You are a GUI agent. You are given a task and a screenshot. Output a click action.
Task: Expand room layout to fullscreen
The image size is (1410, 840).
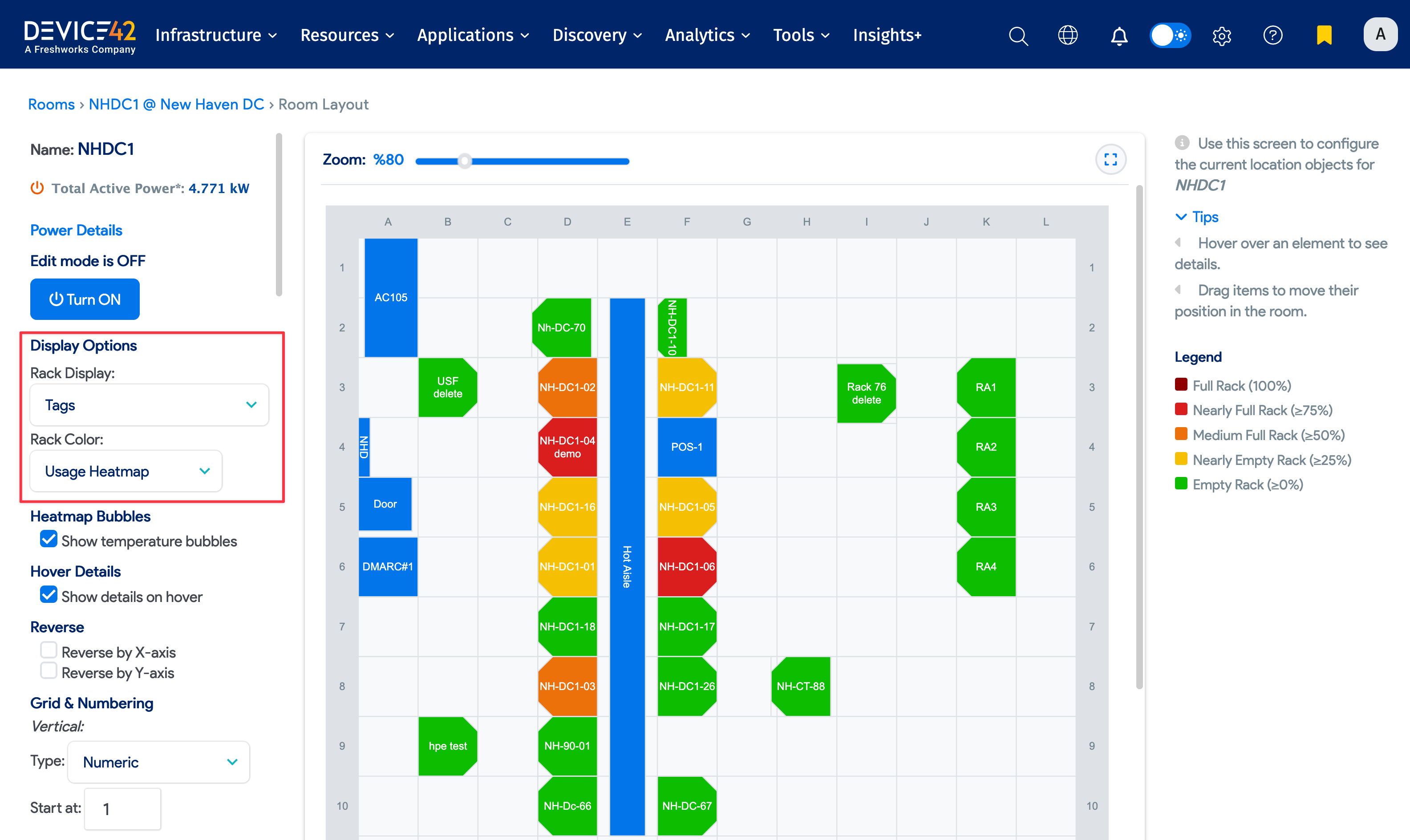click(1110, 160)
